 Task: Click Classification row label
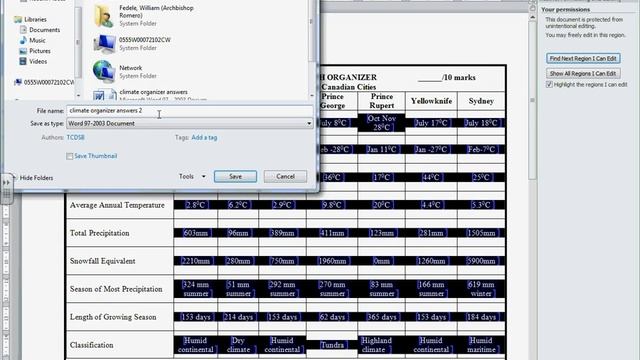click(91, 345)
